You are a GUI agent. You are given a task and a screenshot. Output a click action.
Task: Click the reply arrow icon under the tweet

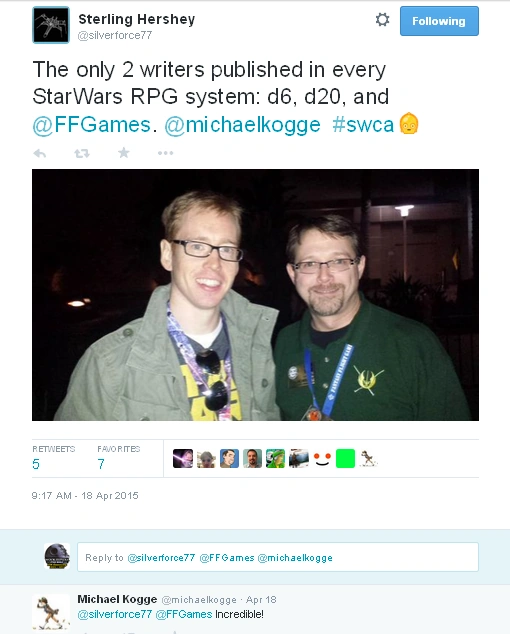[40, 153]
